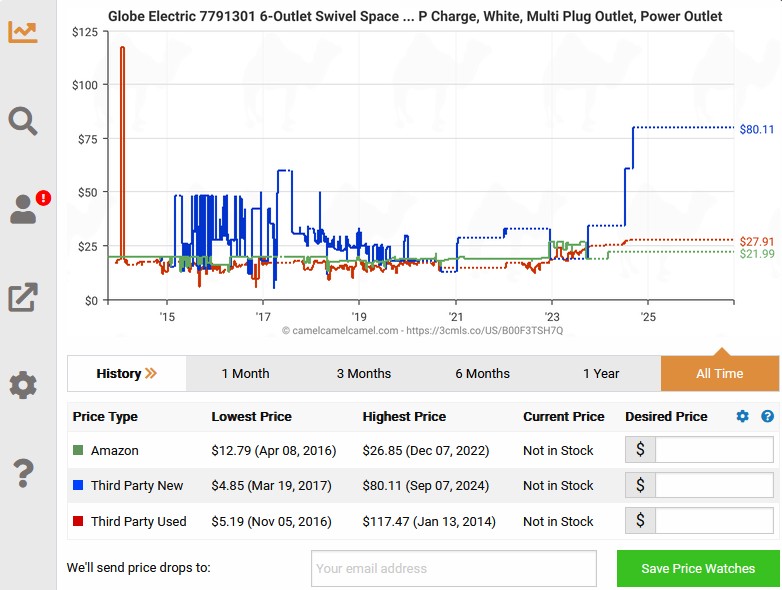Click the $ prefix in Amazon desired price
This screenshot has width=782, height=590.
(x=640, y=450)
